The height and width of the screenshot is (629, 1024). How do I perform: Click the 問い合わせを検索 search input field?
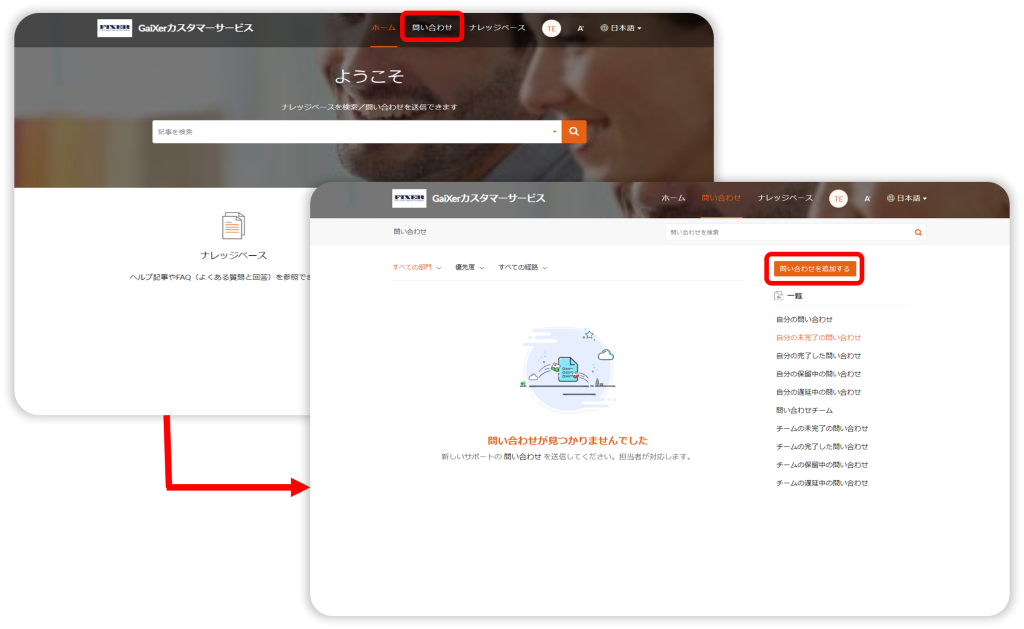click(x=788, y=232)
